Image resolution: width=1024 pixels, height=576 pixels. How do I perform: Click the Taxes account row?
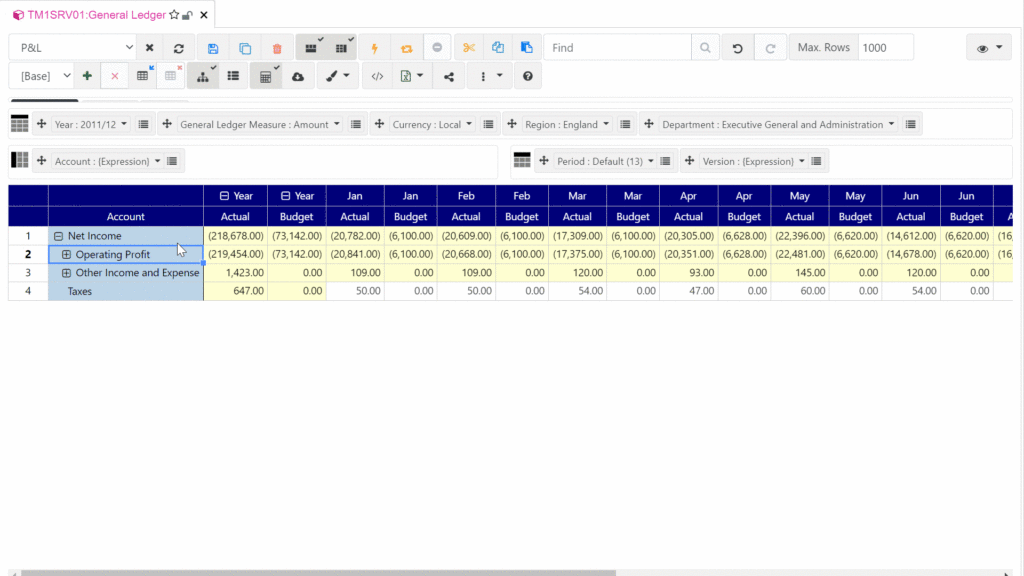click(x=82, y=291)
